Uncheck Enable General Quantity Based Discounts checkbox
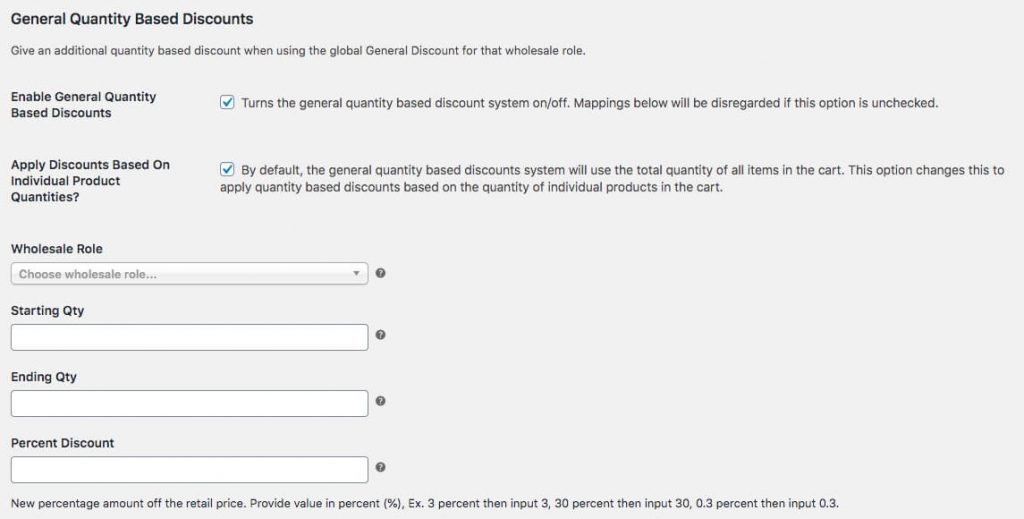The width and height of the screenshot is (1024, 519). [227, 103]
